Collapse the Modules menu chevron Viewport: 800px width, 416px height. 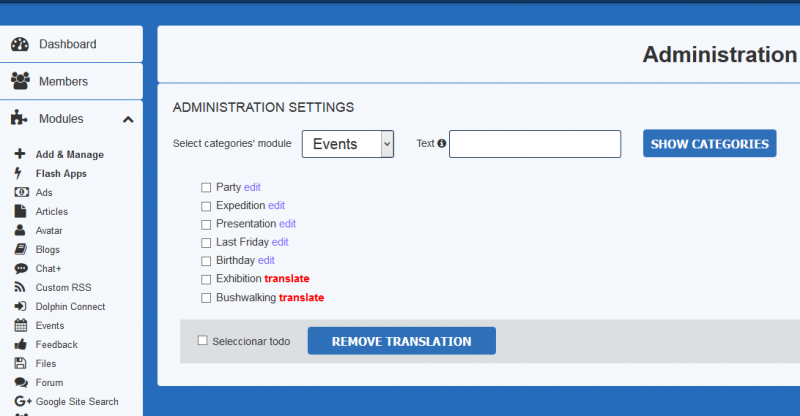(x=128, y=119)
